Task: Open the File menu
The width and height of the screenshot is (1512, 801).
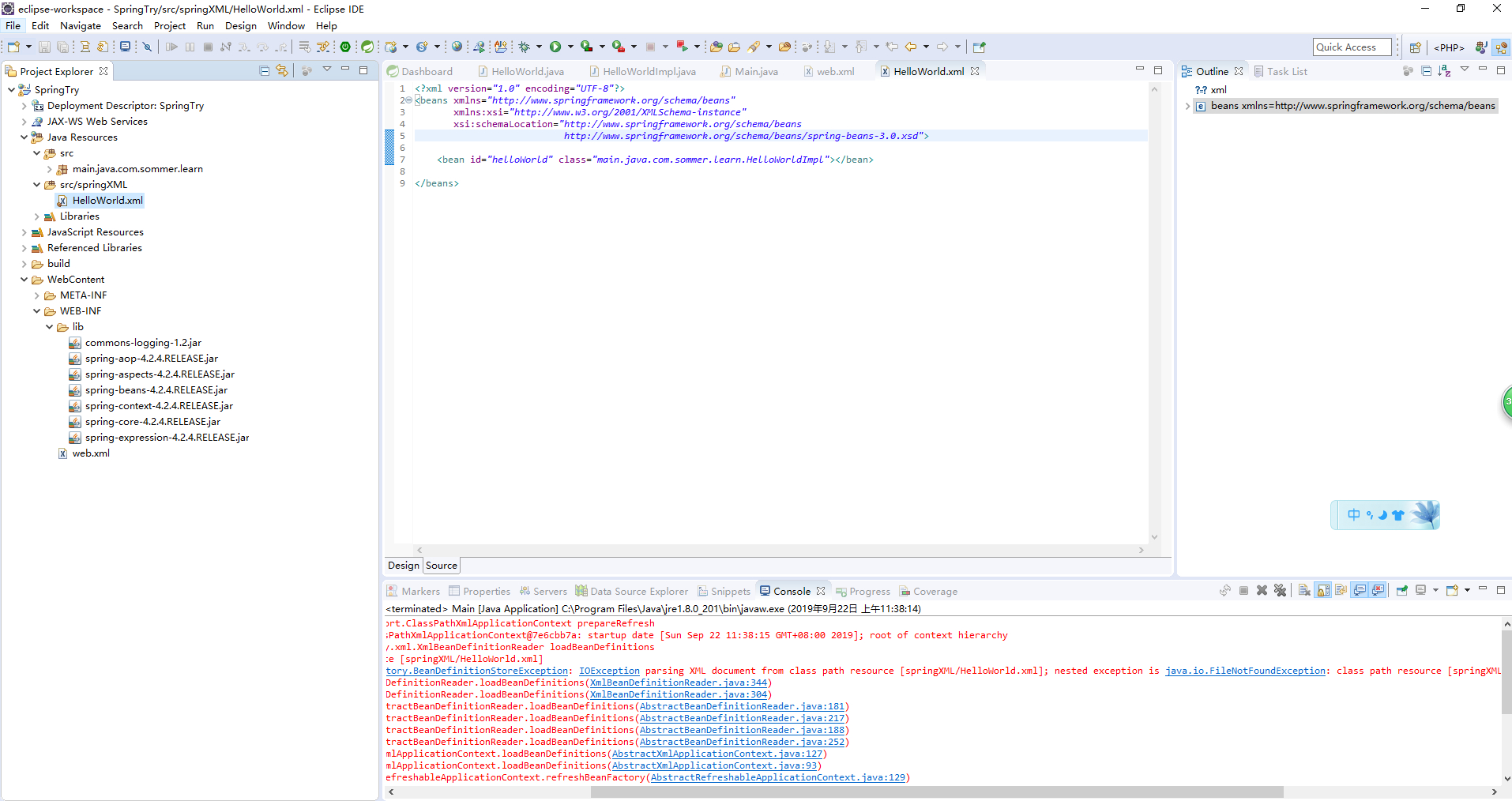Action: coord(13,25)
